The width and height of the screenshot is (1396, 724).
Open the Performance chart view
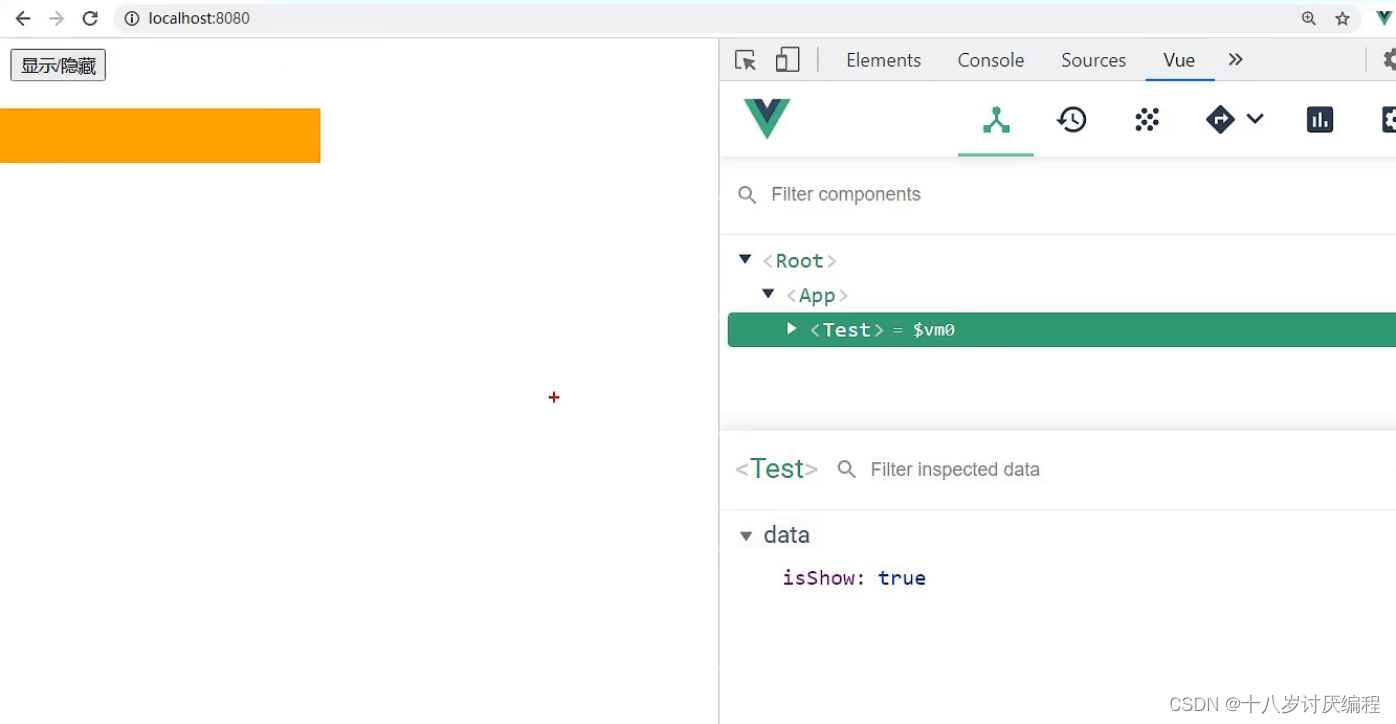[x=1320, y=120]
